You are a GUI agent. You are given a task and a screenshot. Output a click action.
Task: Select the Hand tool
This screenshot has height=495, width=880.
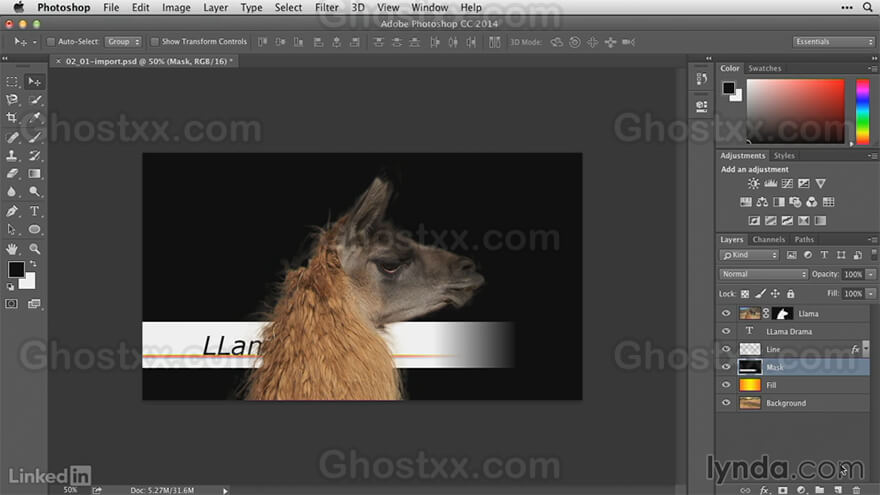pos(12,248)
